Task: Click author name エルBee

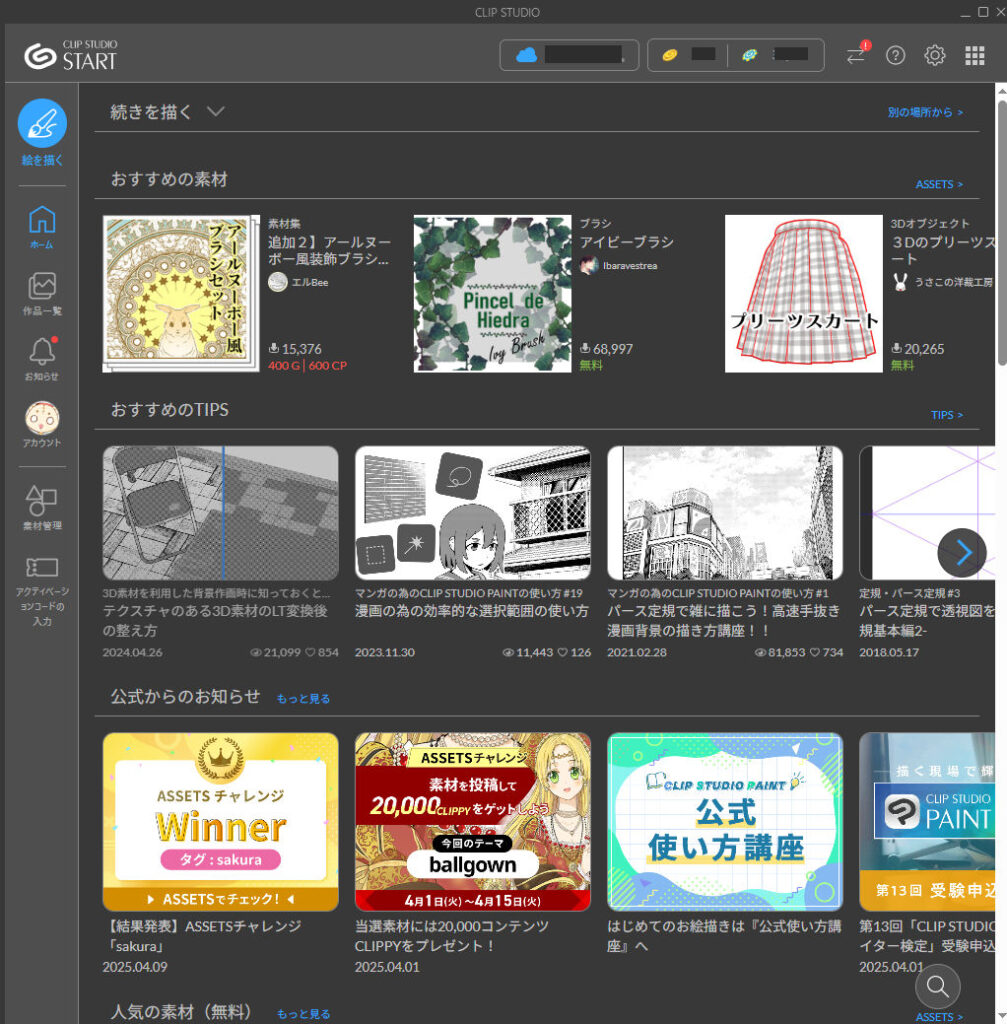Action: [x=310, y=282]
